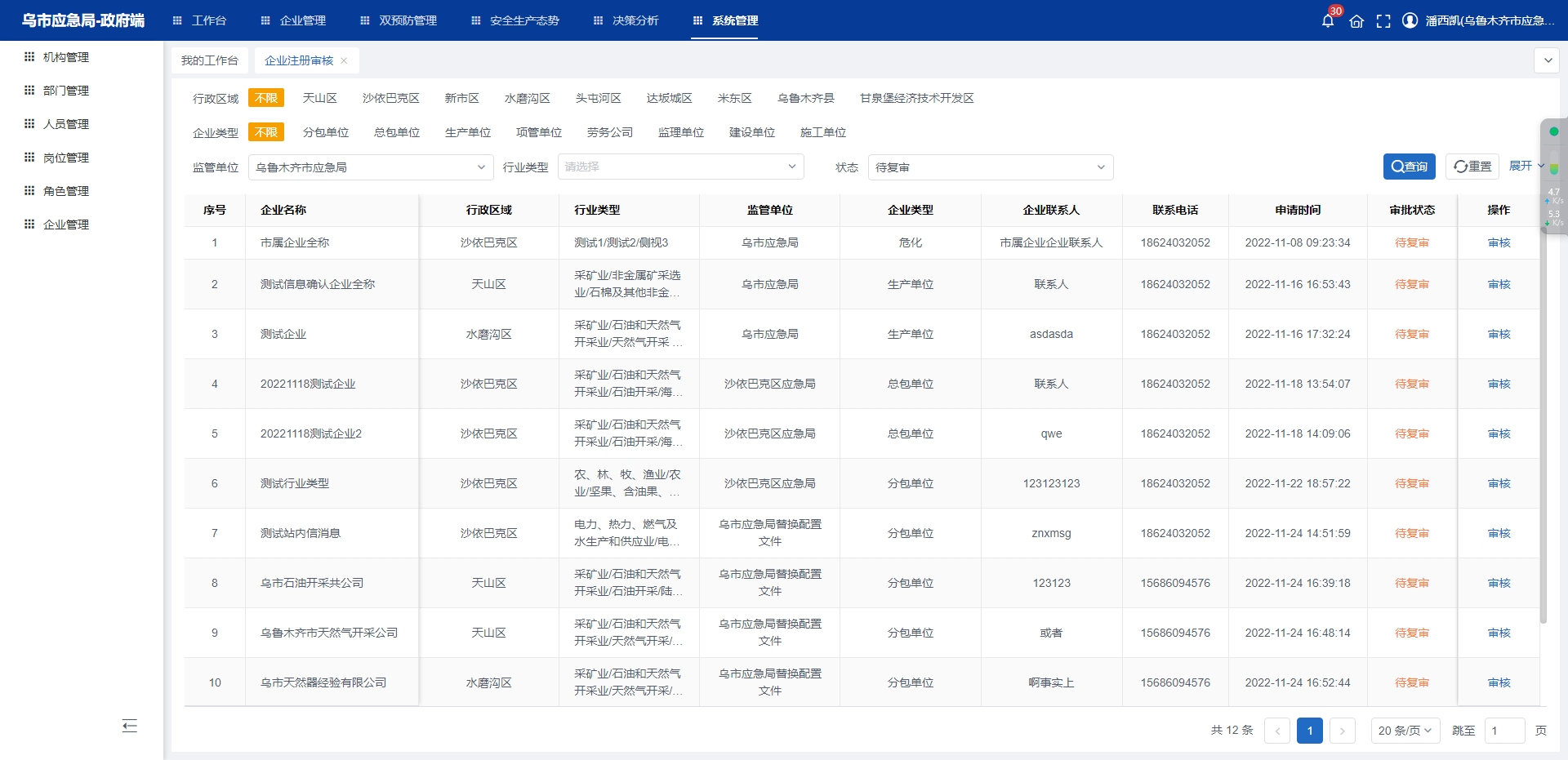The image size is (1568, 760).
Task: Open 角色管理 in sidebar
Action: coord(66,191)
